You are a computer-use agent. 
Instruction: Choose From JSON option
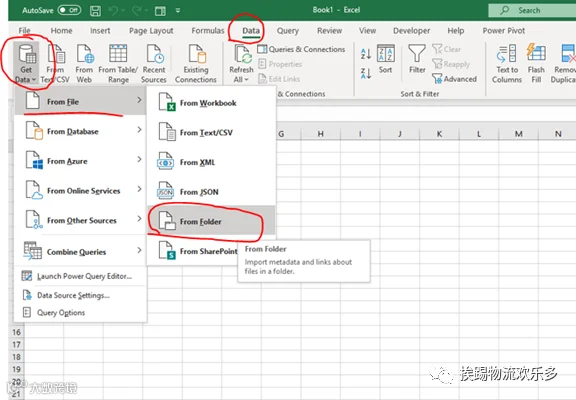211,192
